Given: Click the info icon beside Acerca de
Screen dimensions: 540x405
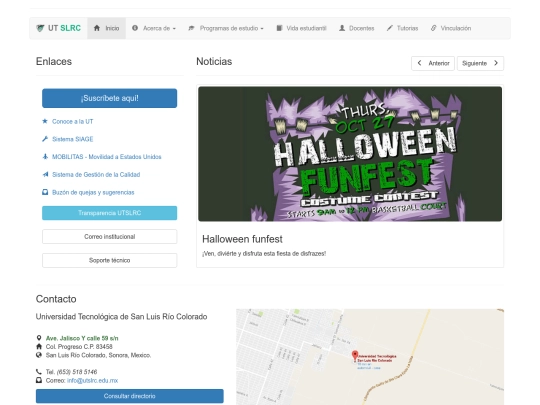Looking at the screenshot, I should tap(135, 28).
